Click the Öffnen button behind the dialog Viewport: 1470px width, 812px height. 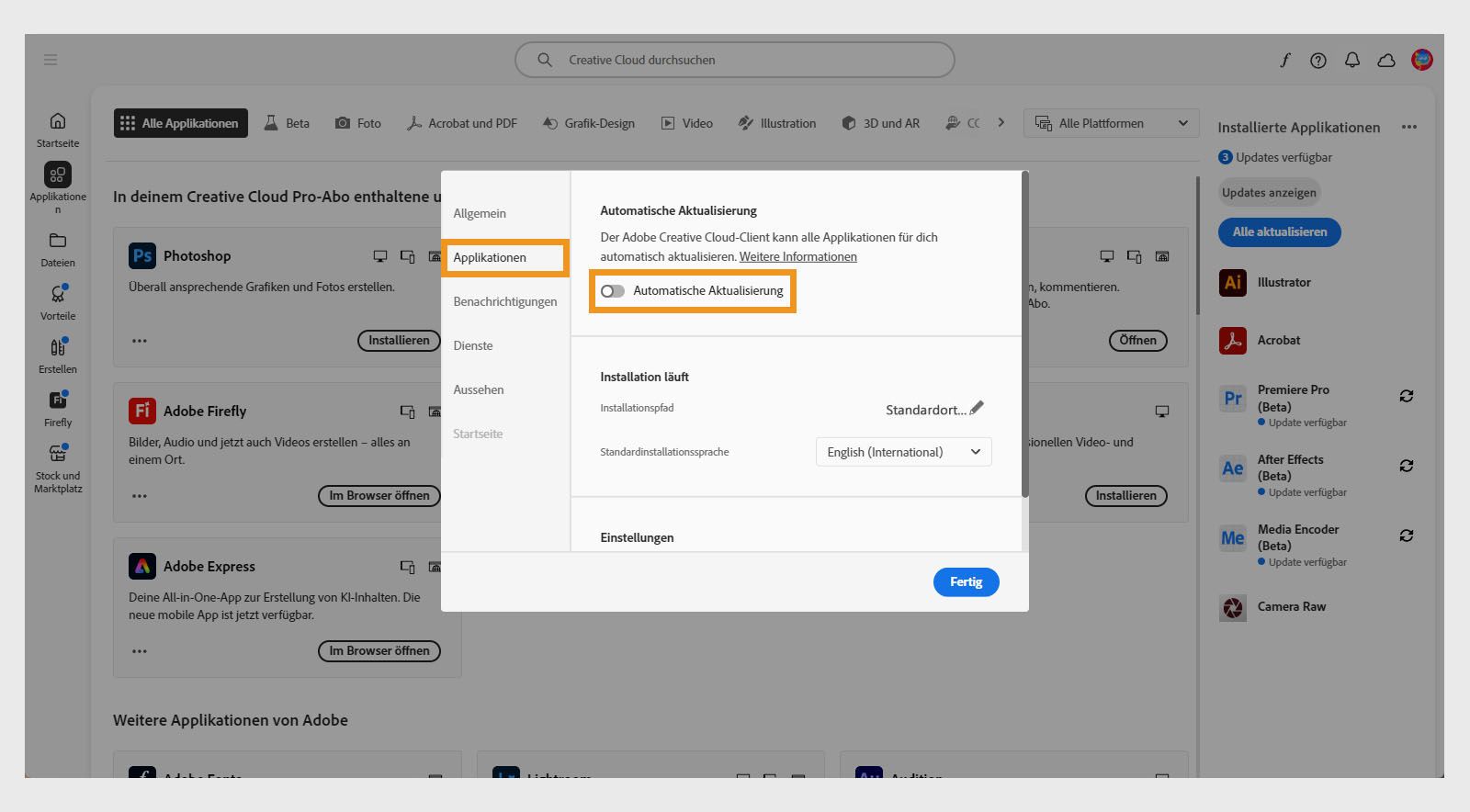tap(1137, 341)
